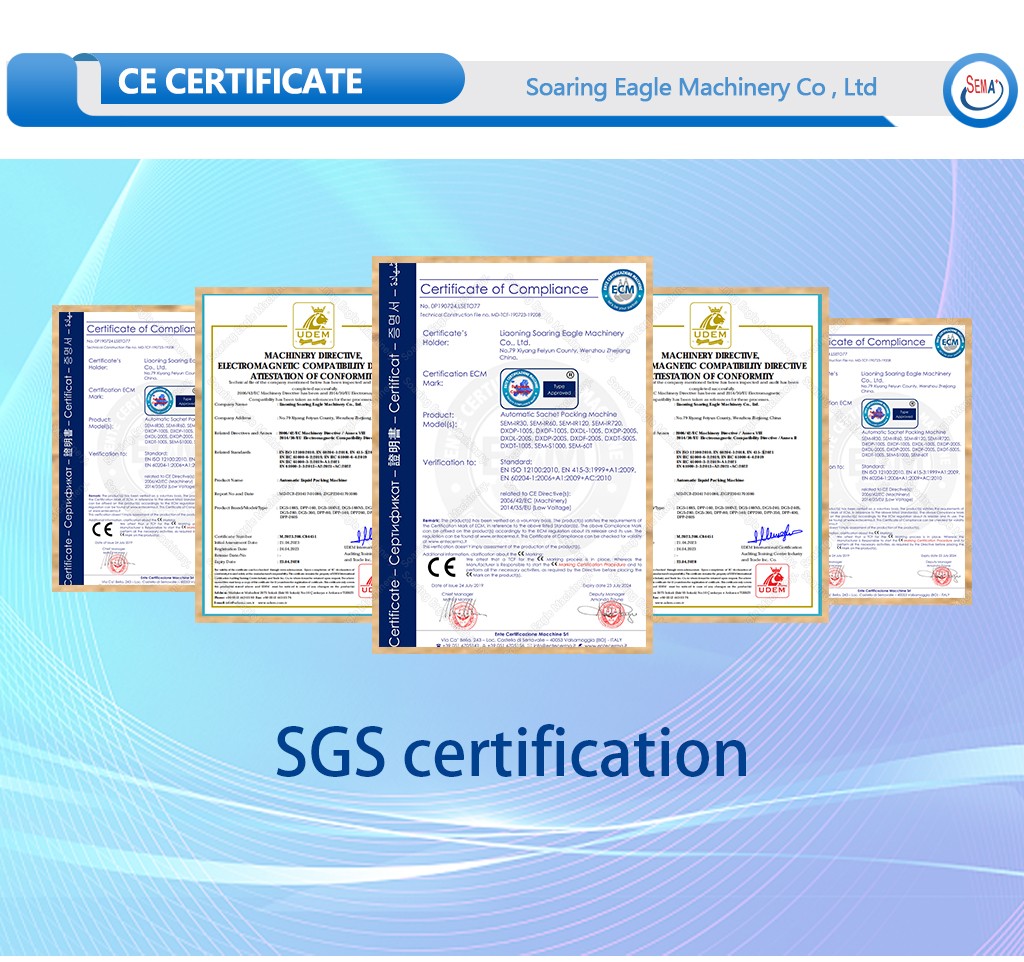Click the UDEM crest logo on right certificate
The width and height of the screenshot is (1024, 962).
point(710,325)
